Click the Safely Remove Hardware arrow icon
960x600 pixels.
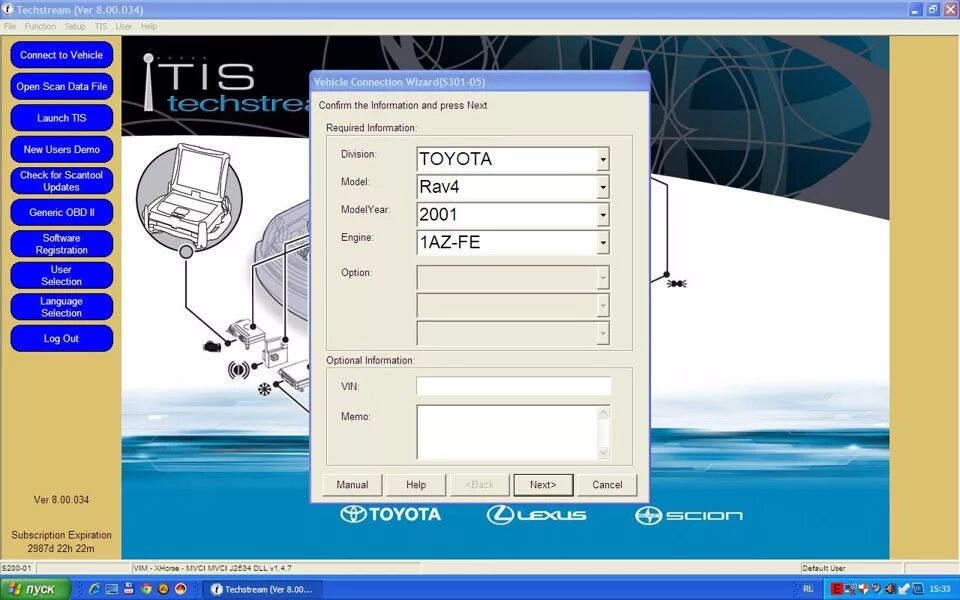click(904, 589)
